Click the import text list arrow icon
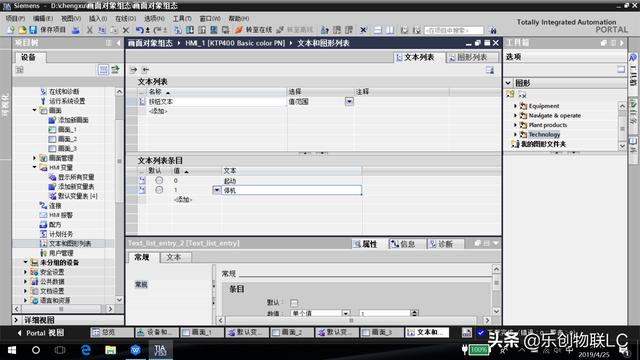Screen dimensions: 640x360 pyautogui.click(x=145, y=70)
